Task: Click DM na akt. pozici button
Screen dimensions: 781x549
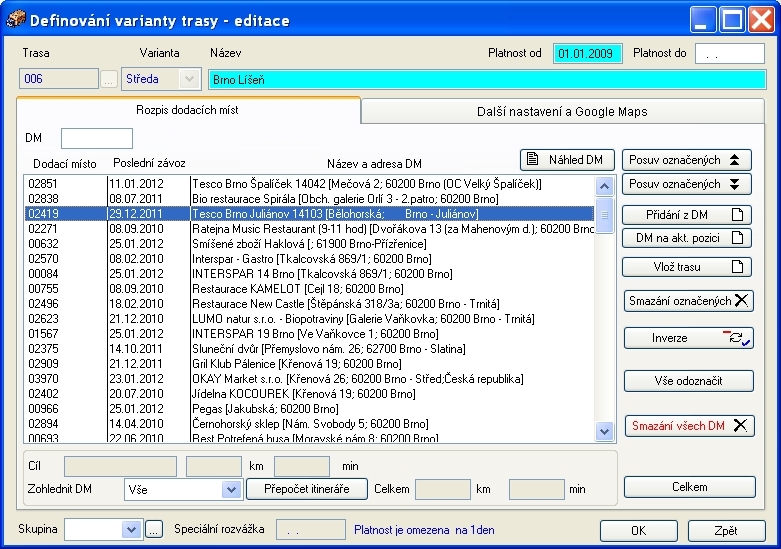Action: tap(686, 238)
